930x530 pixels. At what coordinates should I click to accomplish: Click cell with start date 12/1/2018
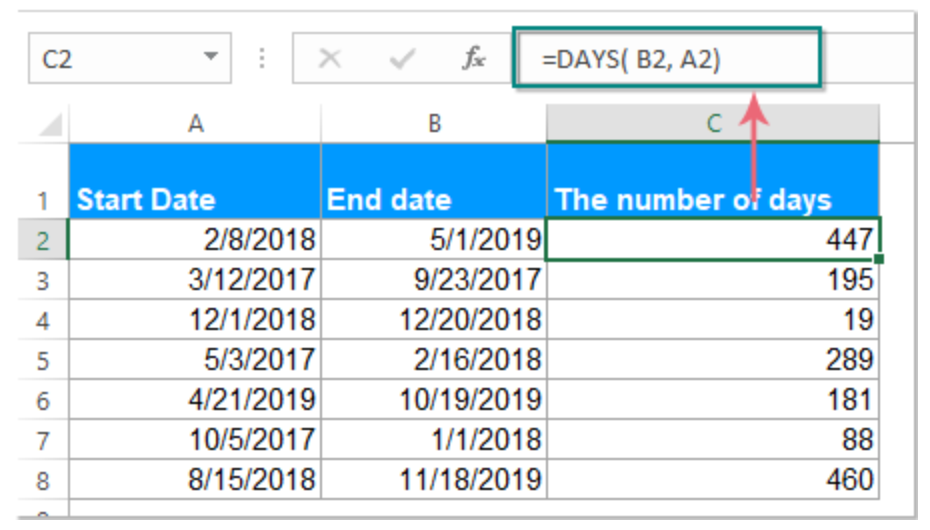[x=195, y=319]
